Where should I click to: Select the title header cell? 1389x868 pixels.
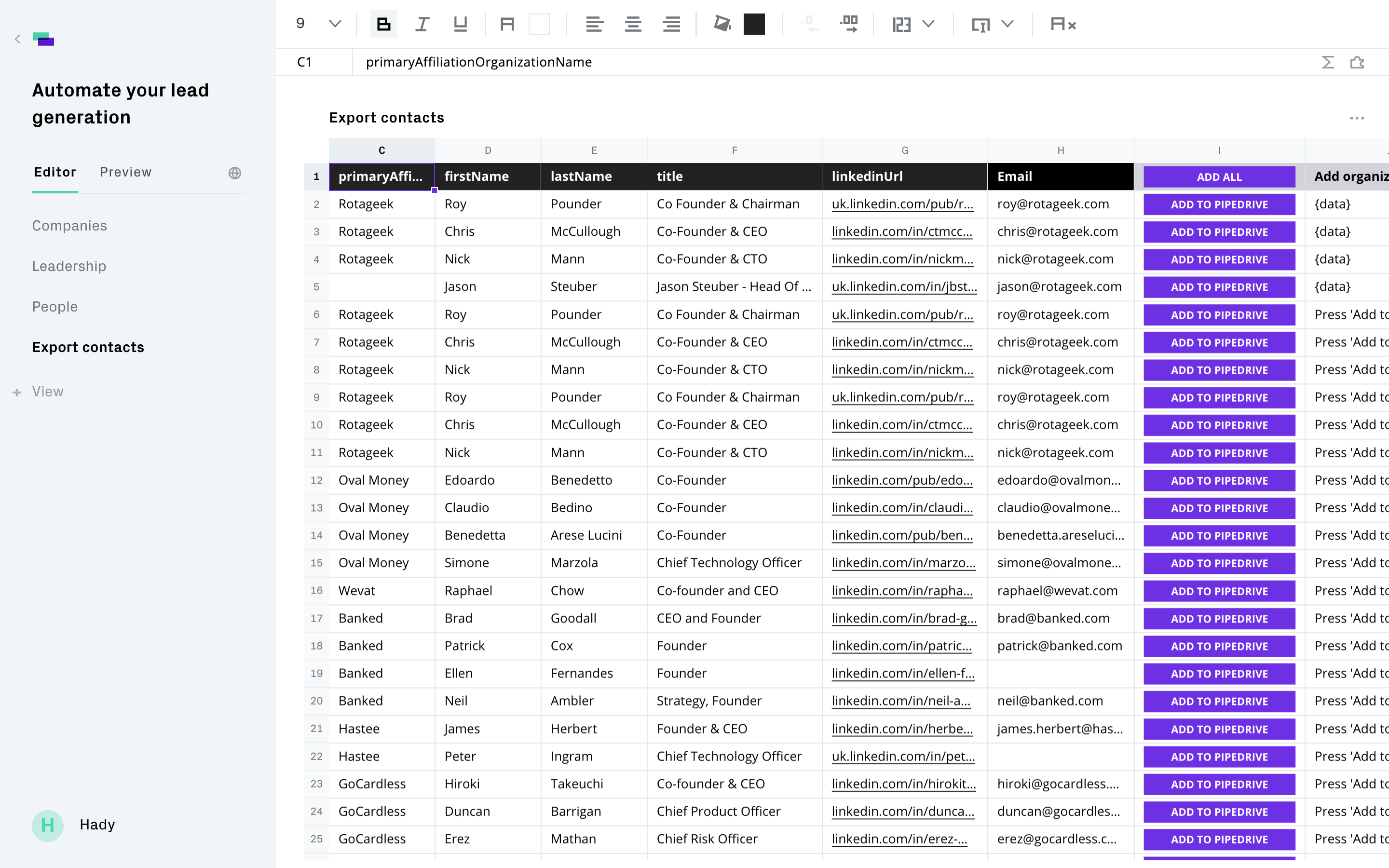click(734, 176)
